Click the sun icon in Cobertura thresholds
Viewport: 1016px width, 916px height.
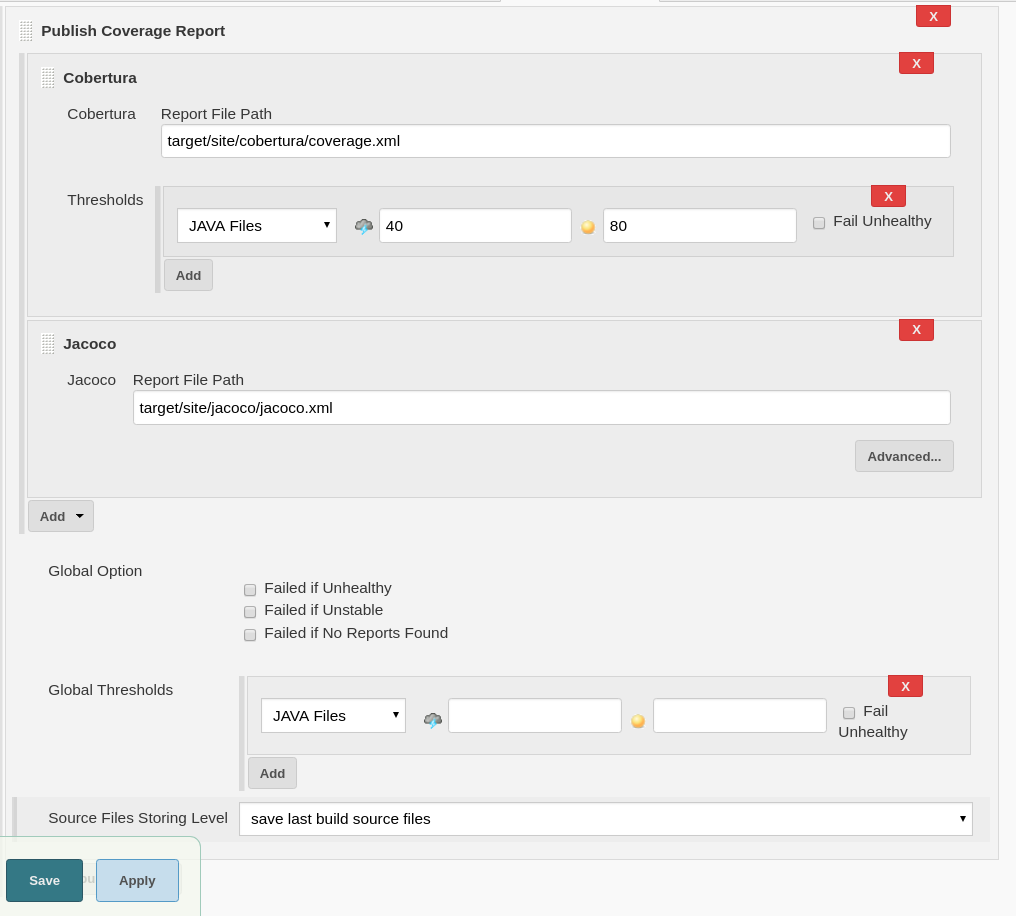[588, 227]
